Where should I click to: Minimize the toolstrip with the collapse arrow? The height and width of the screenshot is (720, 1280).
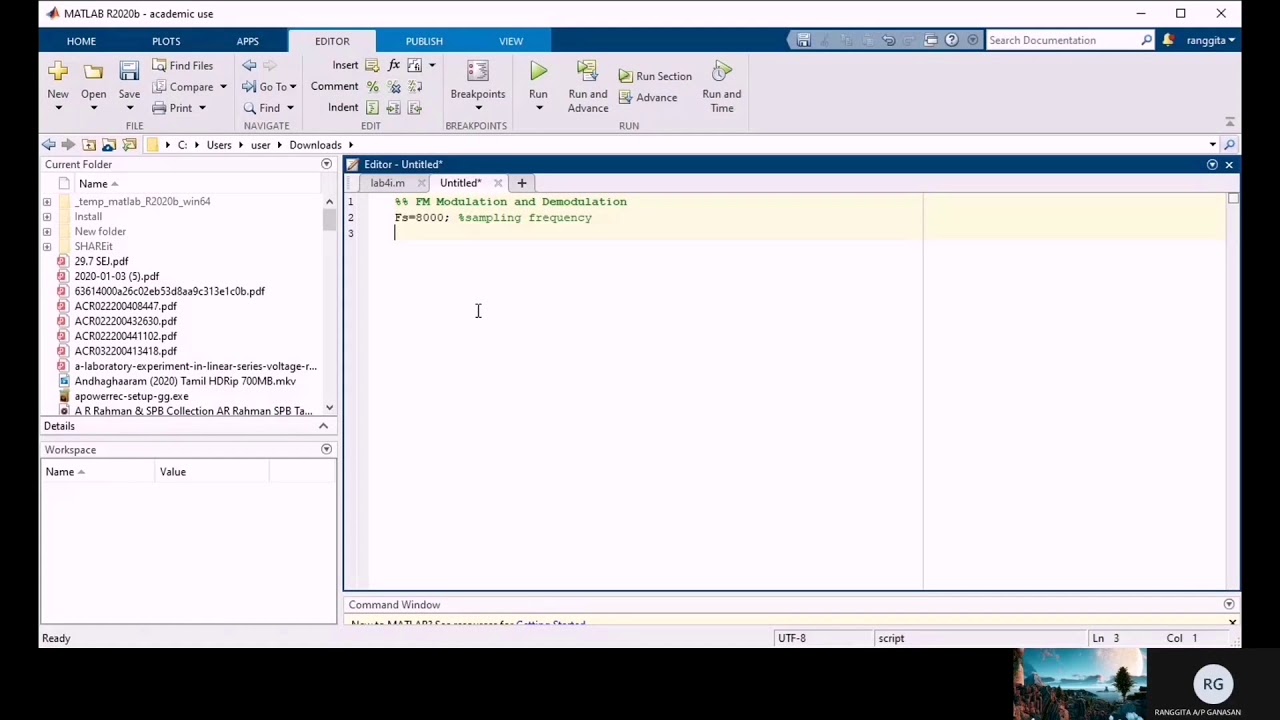tap(1230, 122)
